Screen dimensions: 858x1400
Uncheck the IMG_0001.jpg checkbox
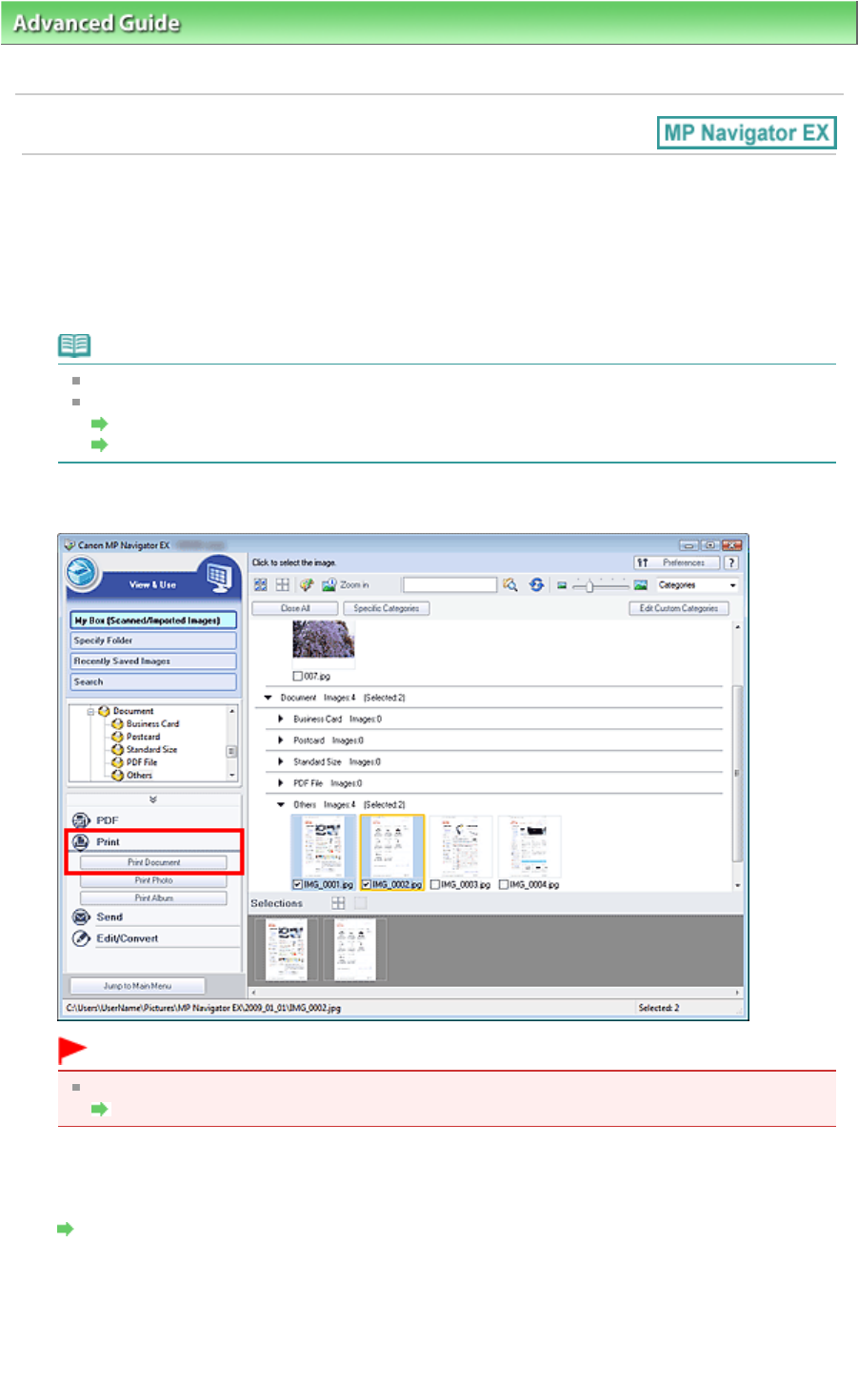[x=298, y=884]
